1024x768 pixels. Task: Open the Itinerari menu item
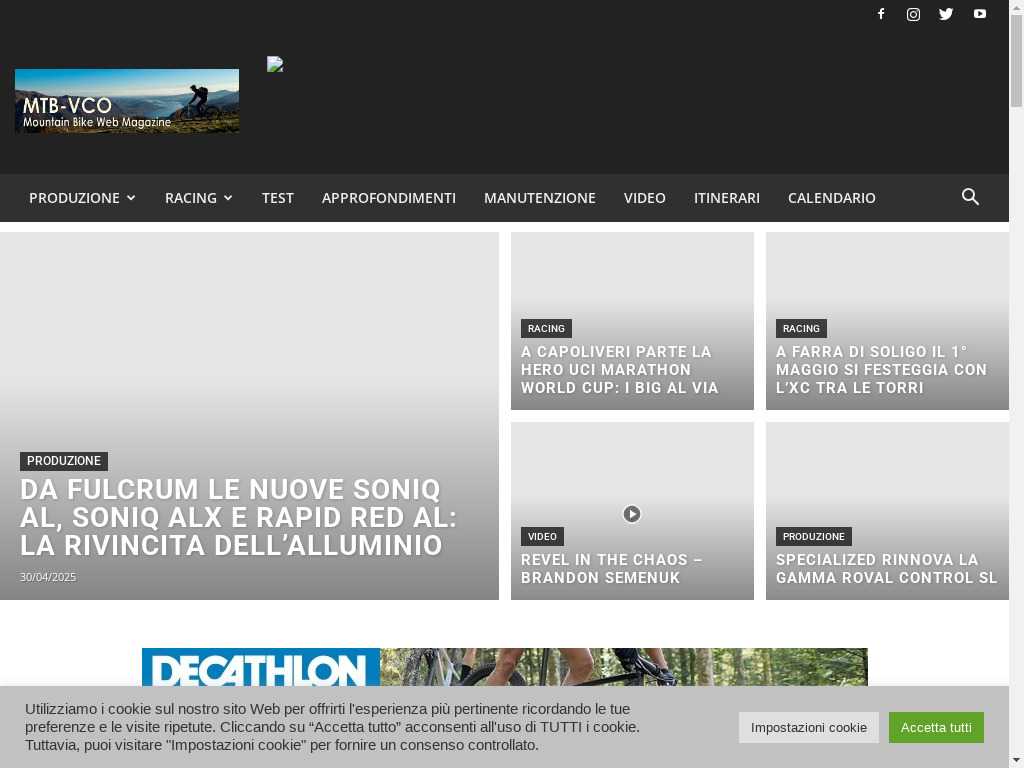click(727, 198)
